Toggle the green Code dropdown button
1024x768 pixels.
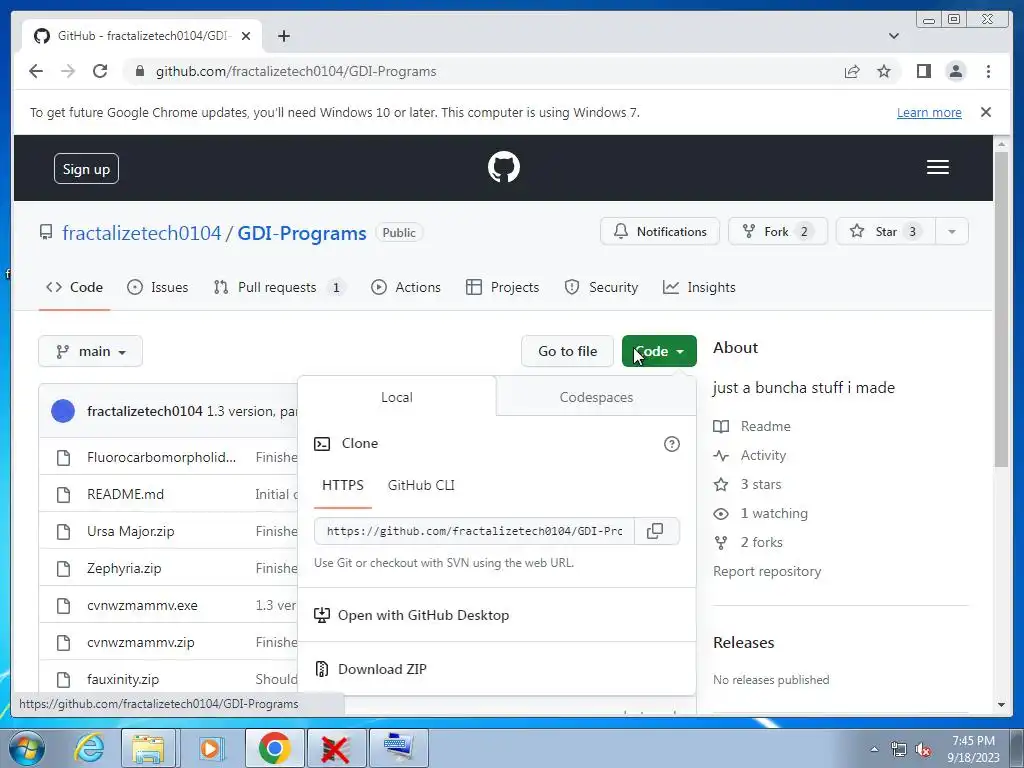click(x=659, y=351)
